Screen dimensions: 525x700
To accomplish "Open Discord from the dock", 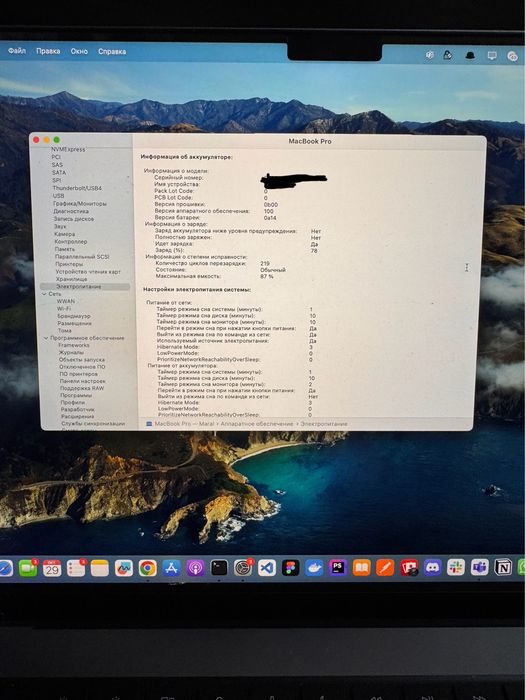I will pyautogui.click(x=432, y=567).
